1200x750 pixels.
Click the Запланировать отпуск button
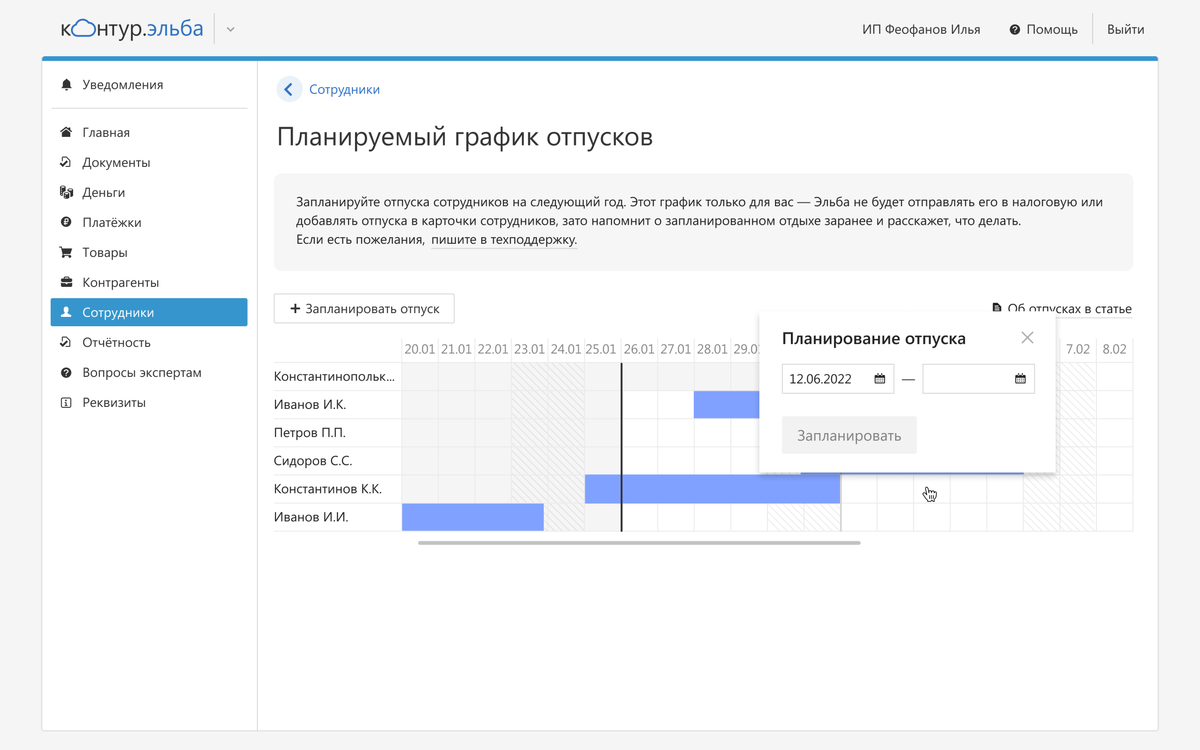(x=364, y=309)
